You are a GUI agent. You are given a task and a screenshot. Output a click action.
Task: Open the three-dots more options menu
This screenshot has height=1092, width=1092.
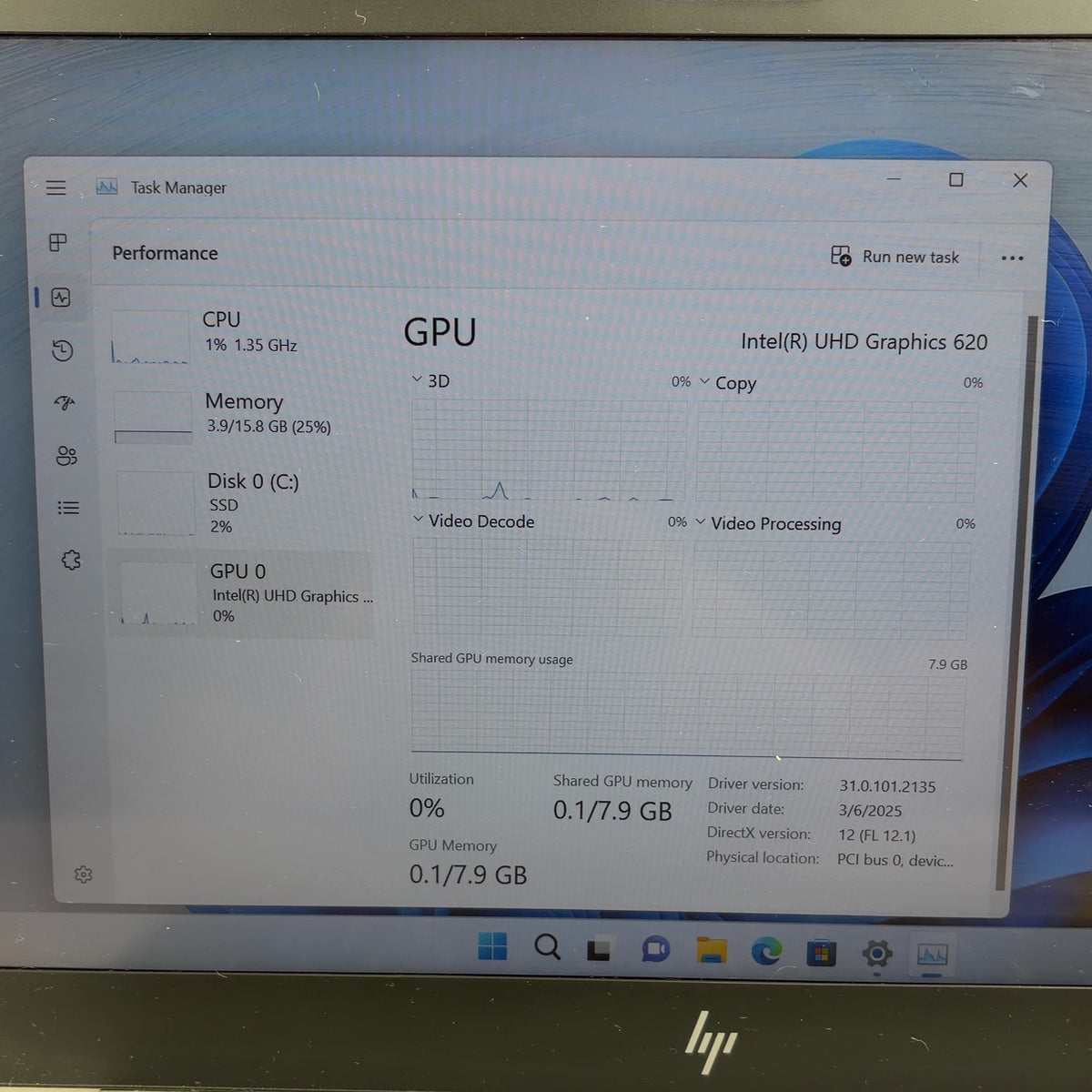coord(1012,258)
